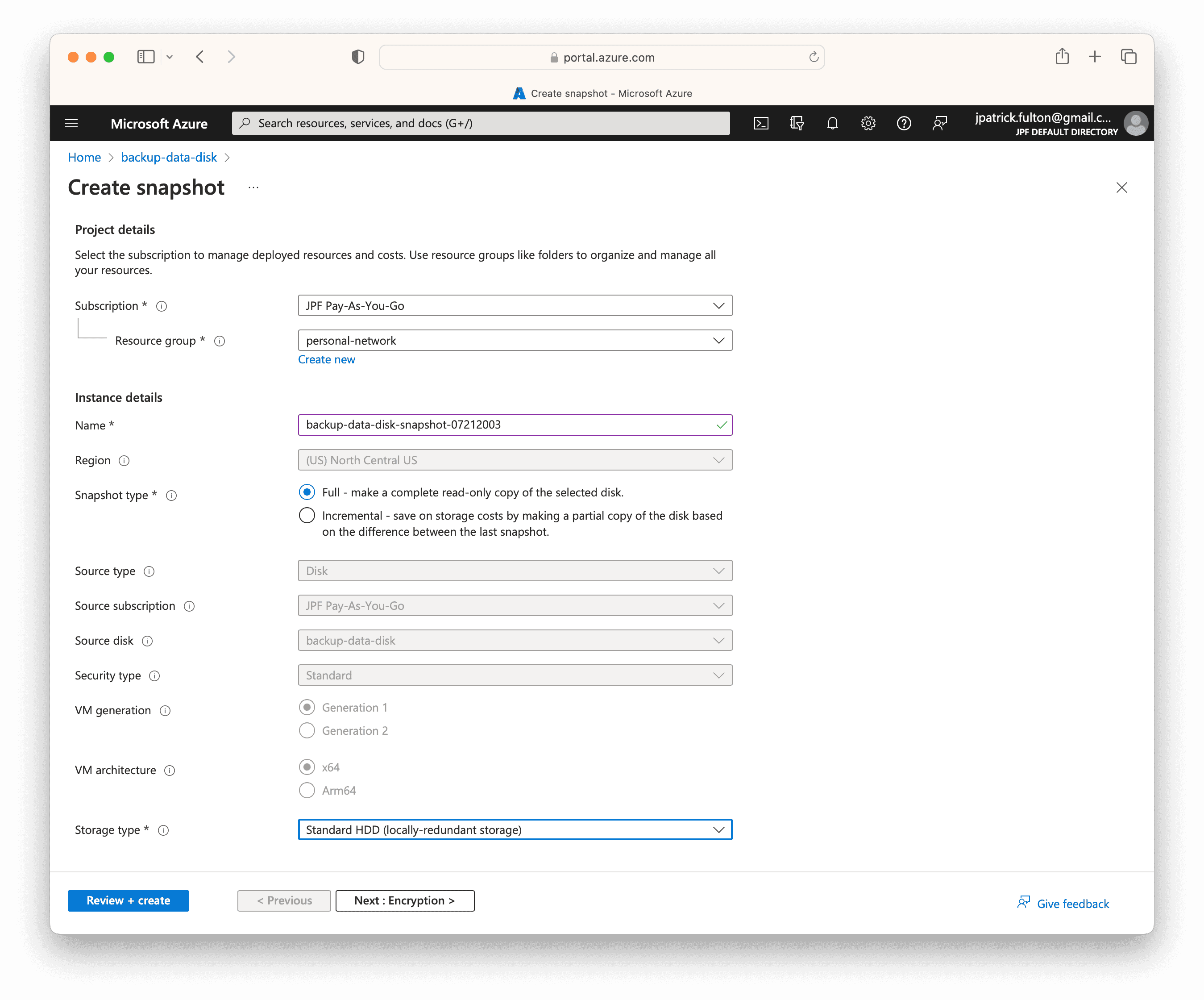Open the notifications bell

[832, 123]
